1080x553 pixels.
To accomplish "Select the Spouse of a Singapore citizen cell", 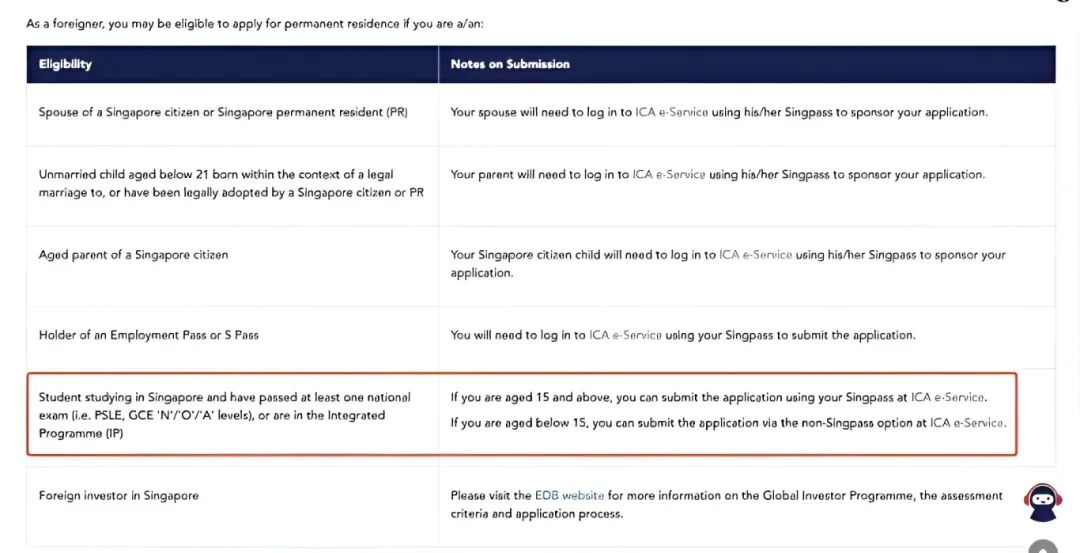I will tap(223, 112).
